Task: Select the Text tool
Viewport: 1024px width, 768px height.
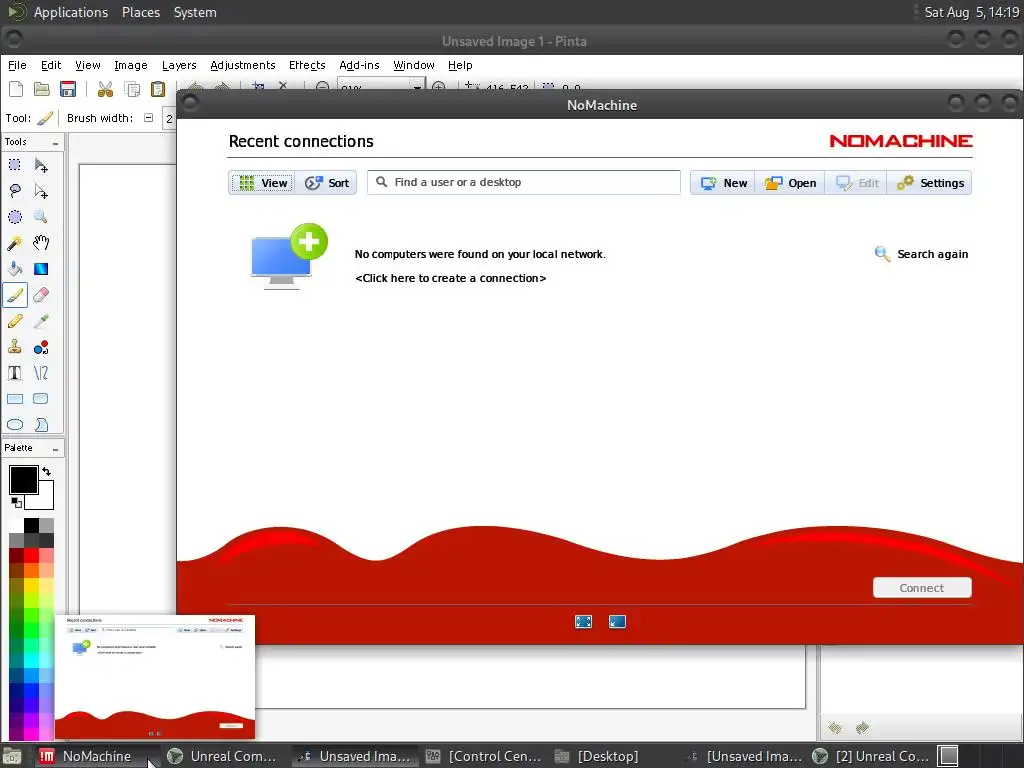Action: (x=14, y=373)
